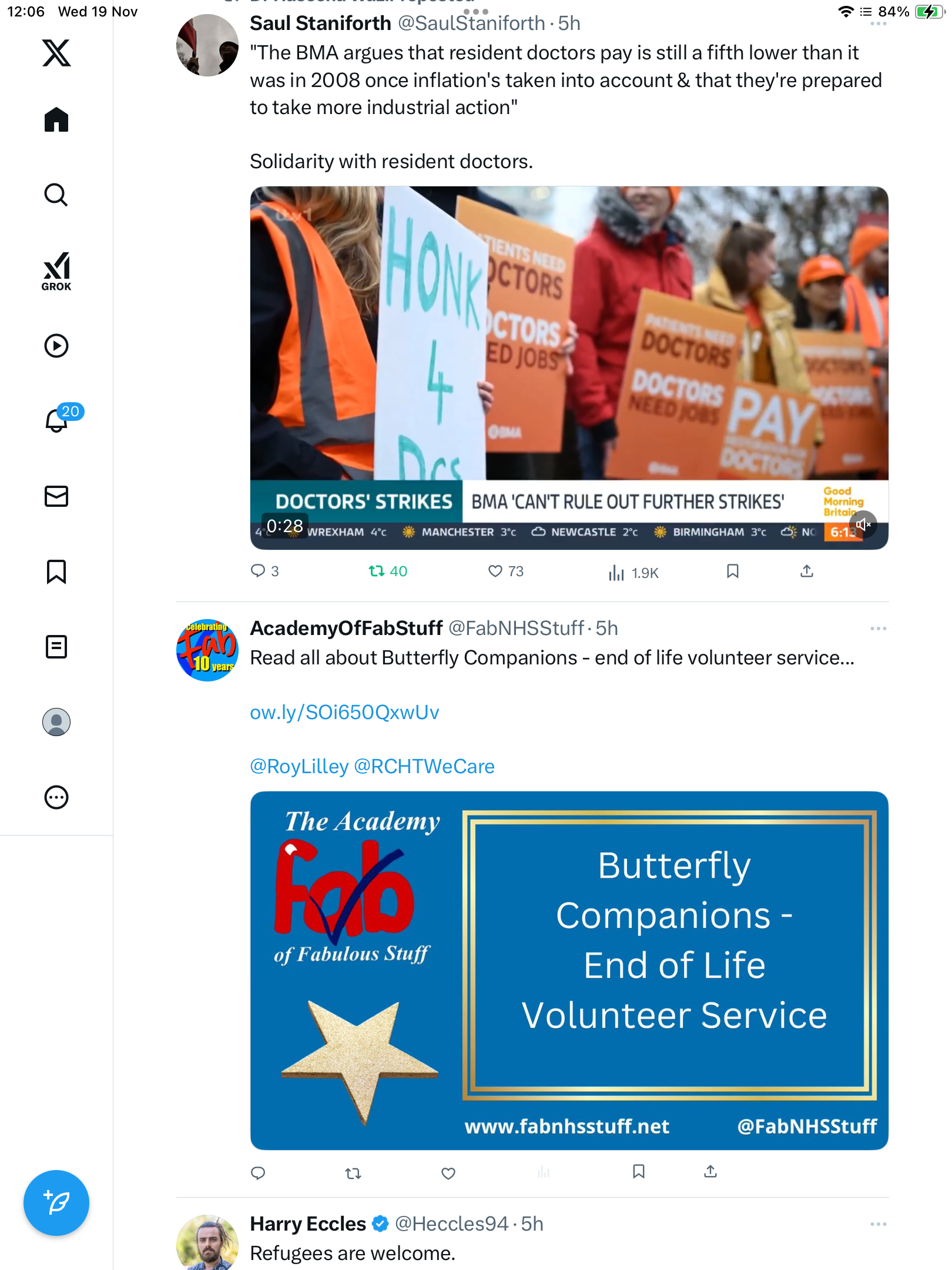952x1270 pixels.
Task: Open more options on AcademyOfFabStuff post
Action: tap(878, 629)
